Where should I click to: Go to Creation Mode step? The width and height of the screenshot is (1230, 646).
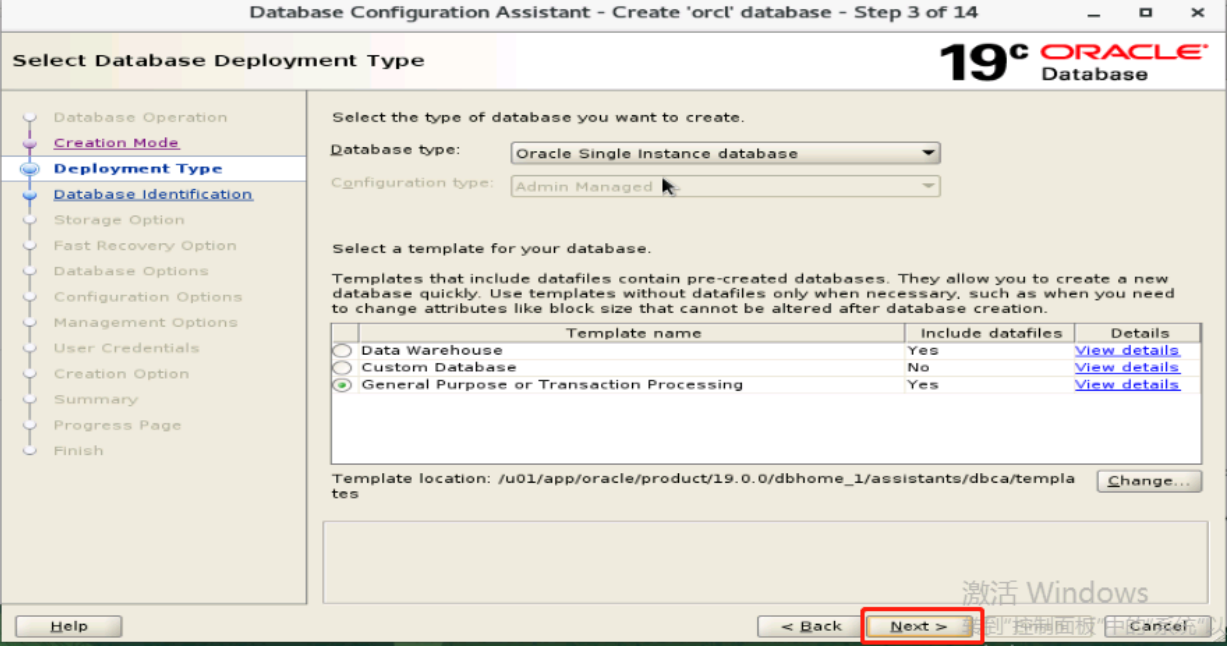pos(116,143)
